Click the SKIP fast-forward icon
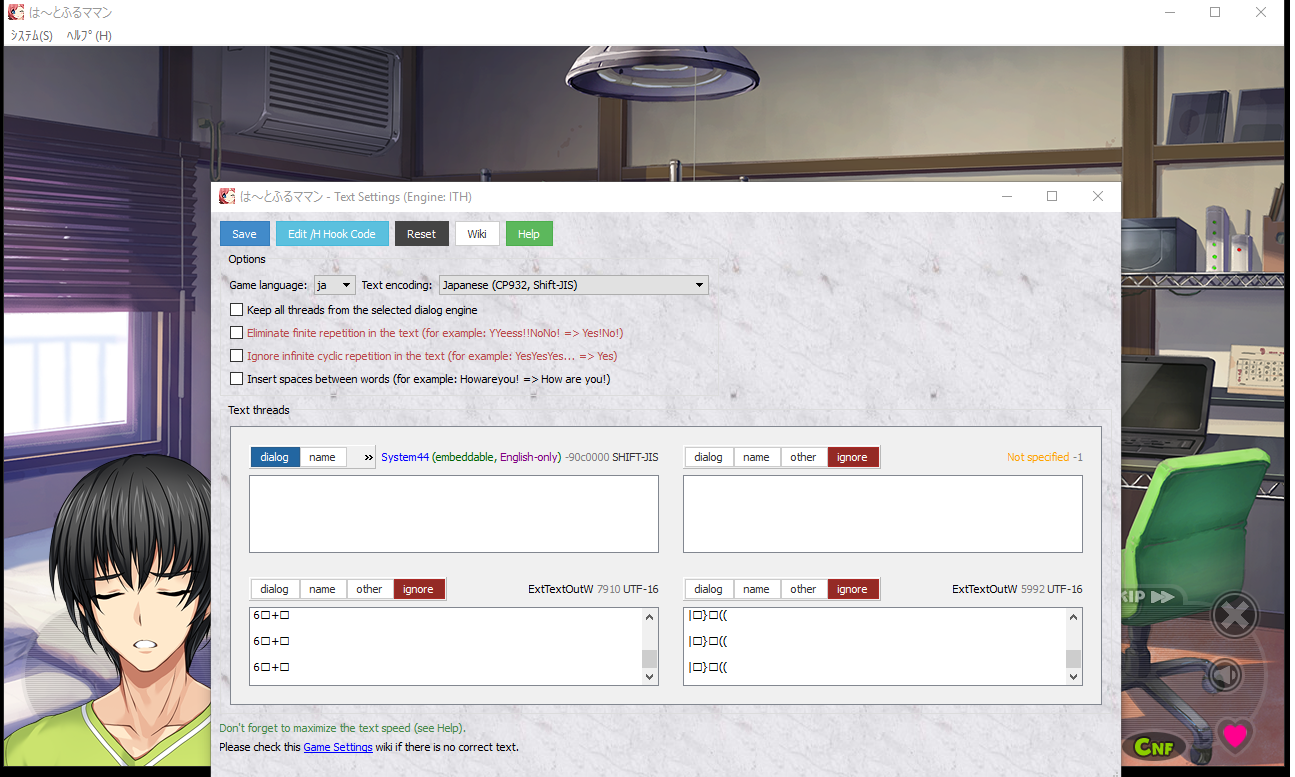1295x777 pixels. click(x=1149, y=597)
